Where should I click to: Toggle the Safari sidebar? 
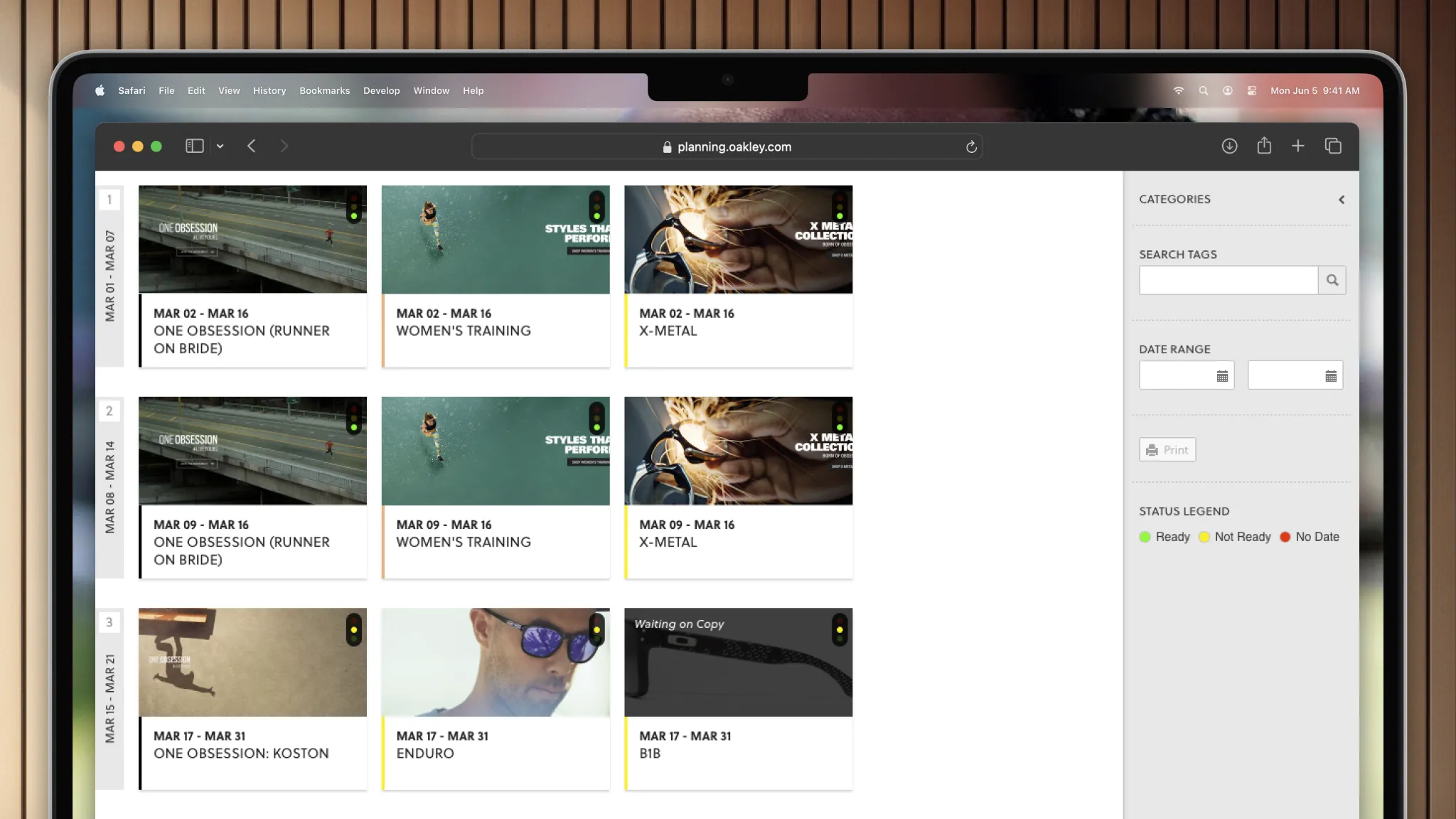point(194,146)
